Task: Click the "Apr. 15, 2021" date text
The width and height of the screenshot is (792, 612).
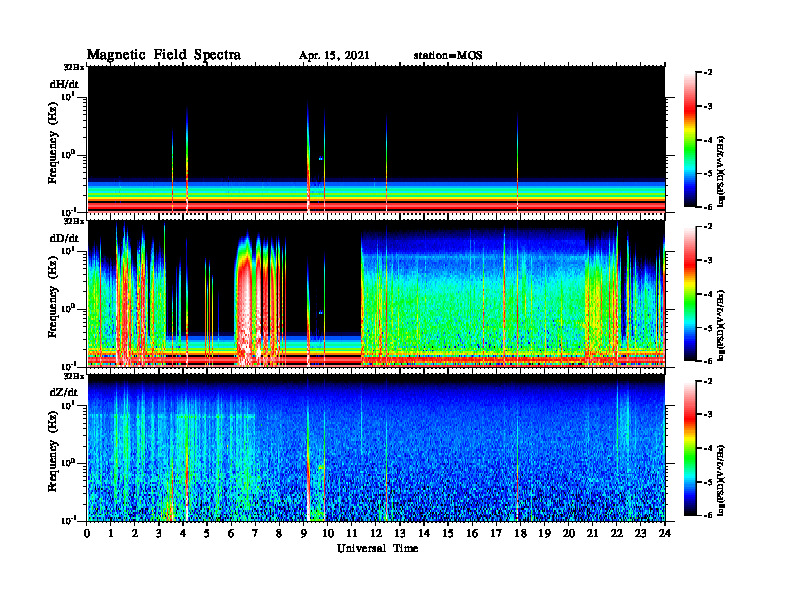Action: [334, 56]
